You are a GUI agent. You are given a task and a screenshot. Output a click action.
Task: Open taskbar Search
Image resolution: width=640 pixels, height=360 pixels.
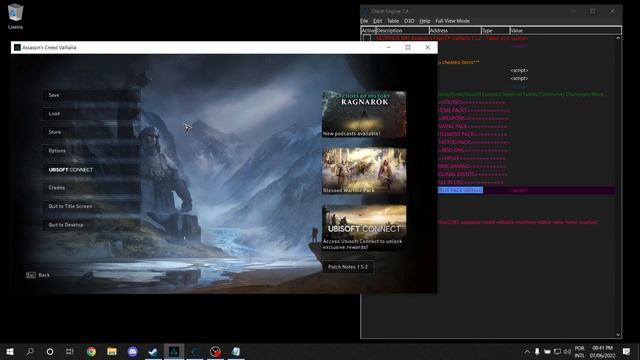(30, 351)
